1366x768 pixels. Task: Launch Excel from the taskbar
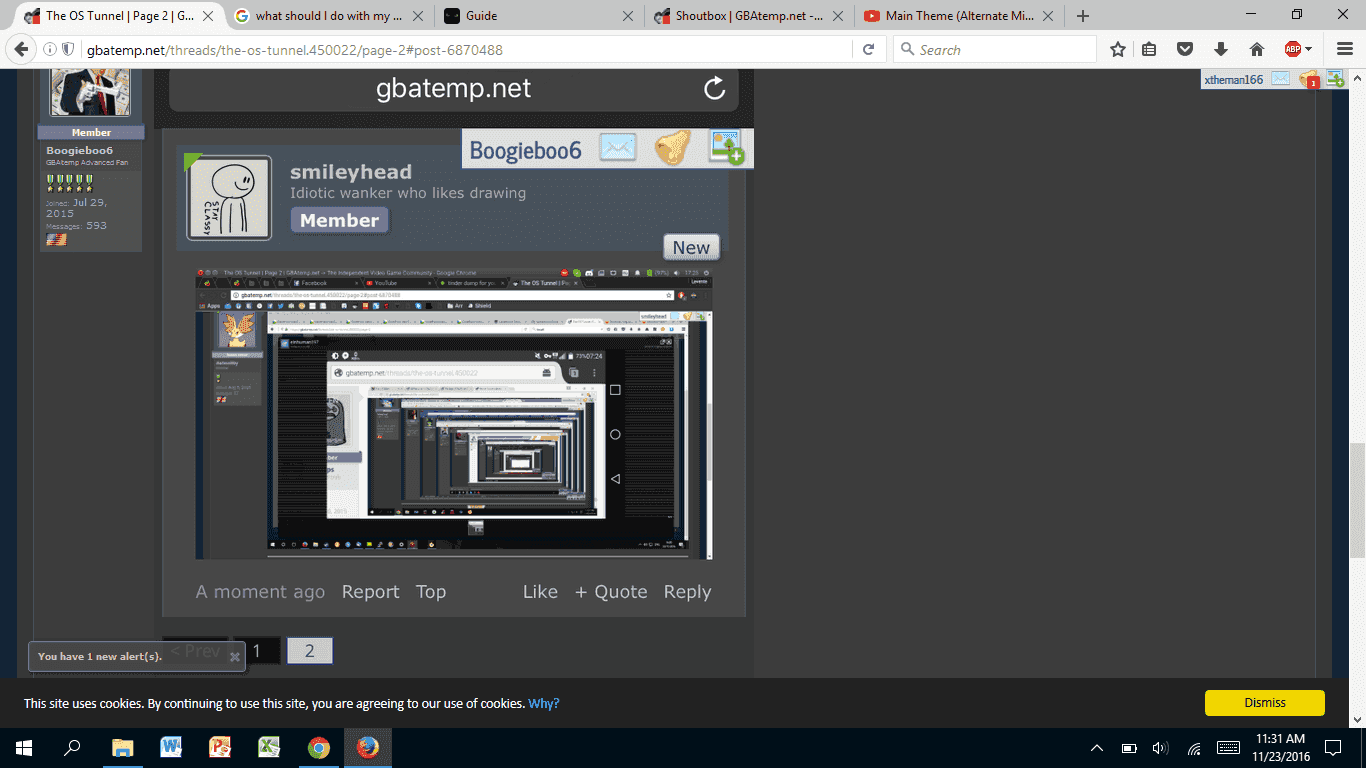coord(269,747)
